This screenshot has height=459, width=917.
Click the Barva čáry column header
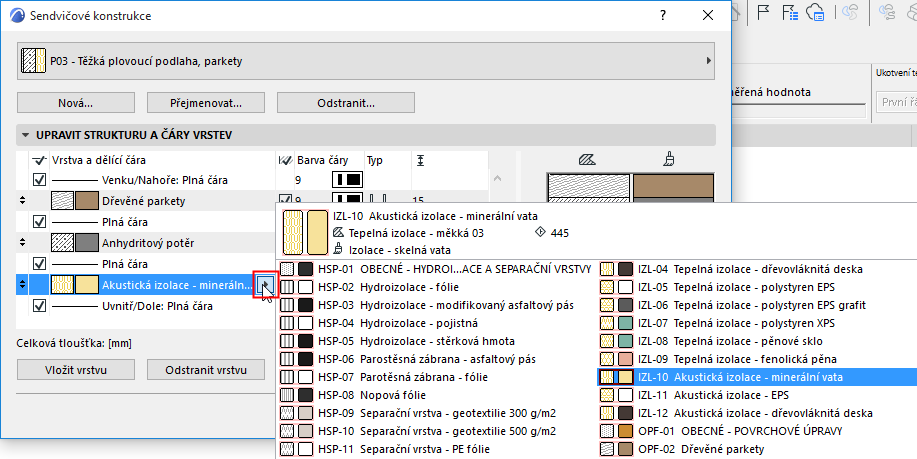pos(322,160)
